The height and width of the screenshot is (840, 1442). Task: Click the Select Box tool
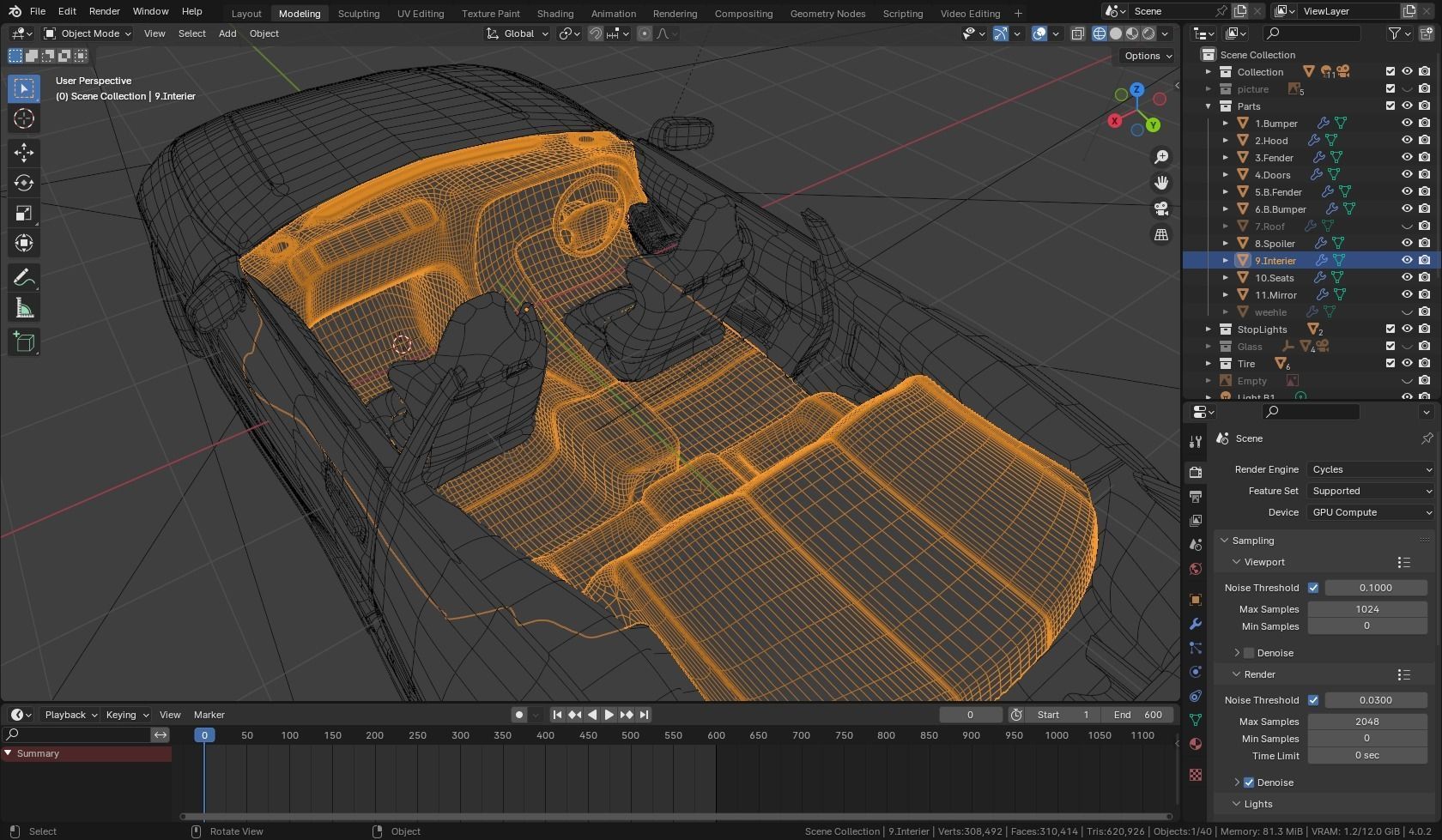click(24, 88)
